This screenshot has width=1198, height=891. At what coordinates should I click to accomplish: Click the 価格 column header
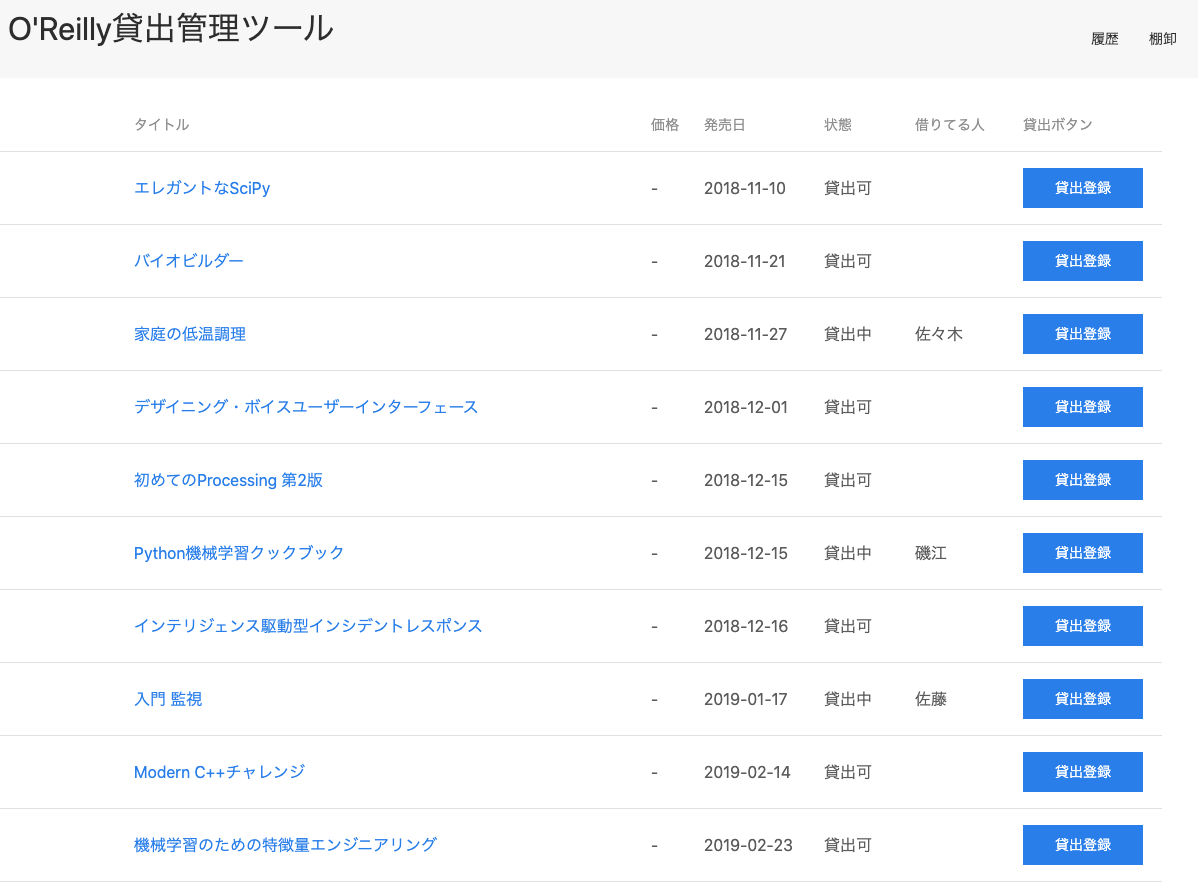pos(665,125)
